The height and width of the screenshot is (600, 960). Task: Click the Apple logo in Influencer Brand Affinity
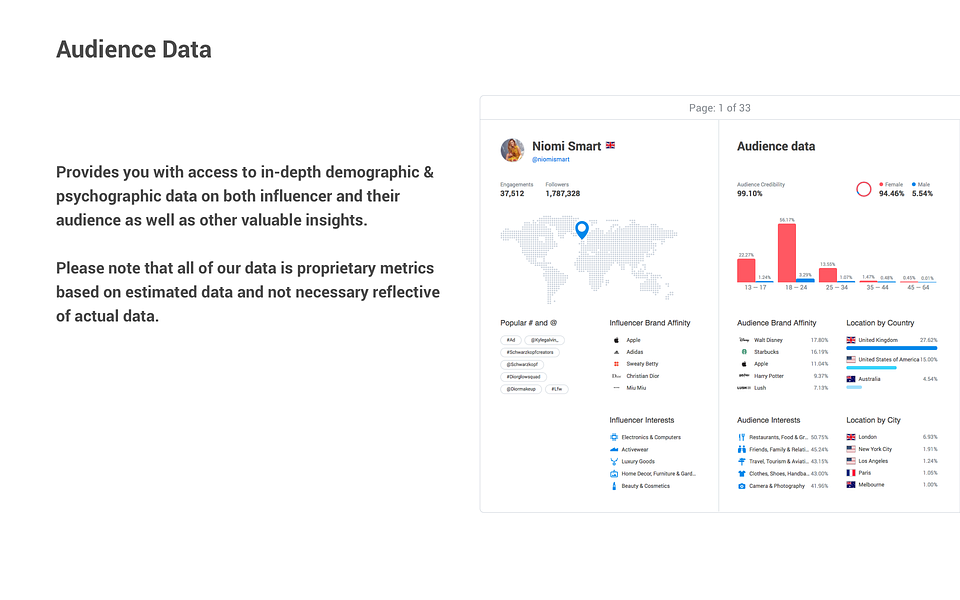[x=617, y=340]
